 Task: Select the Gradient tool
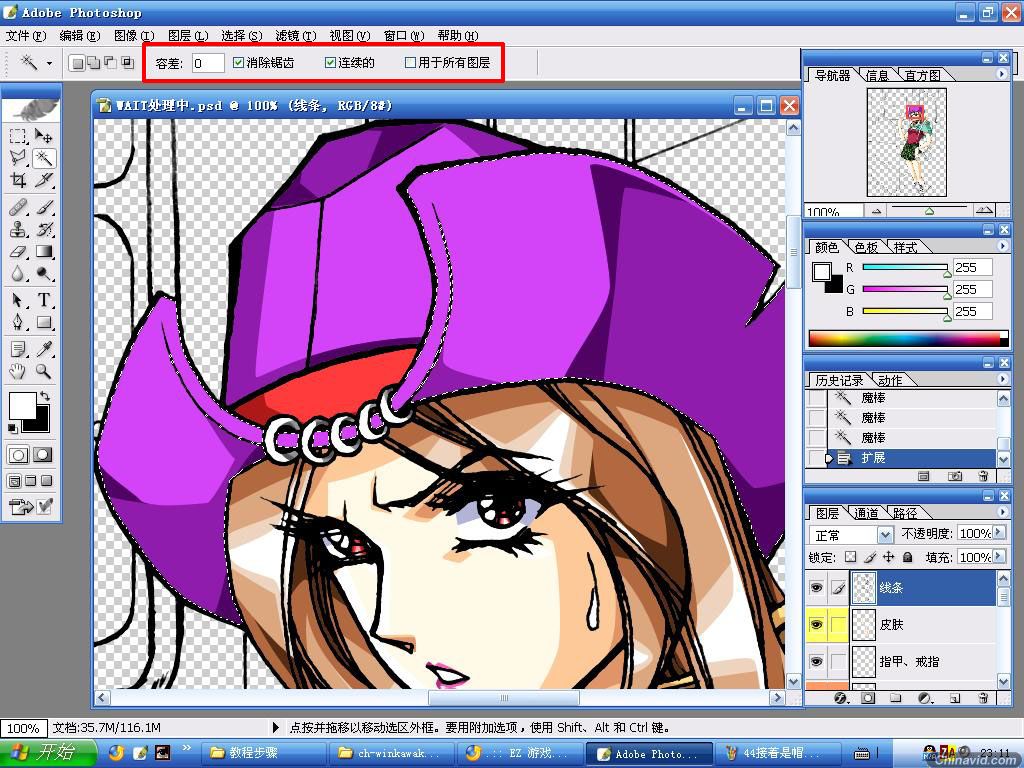44,251
